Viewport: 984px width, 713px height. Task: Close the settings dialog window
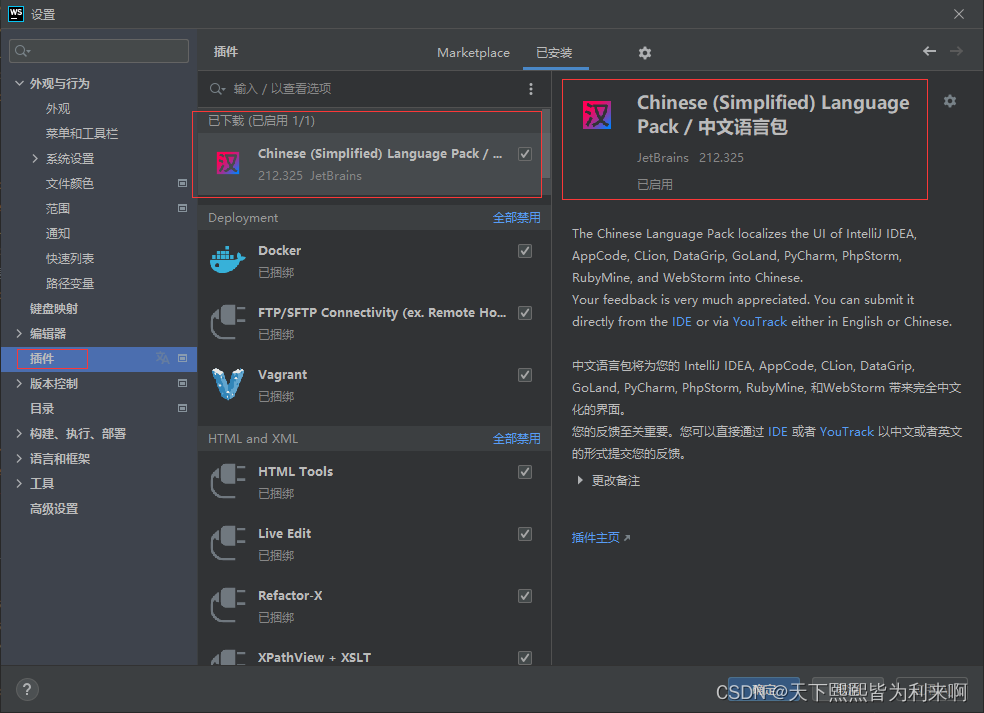[x=958, y=14]
